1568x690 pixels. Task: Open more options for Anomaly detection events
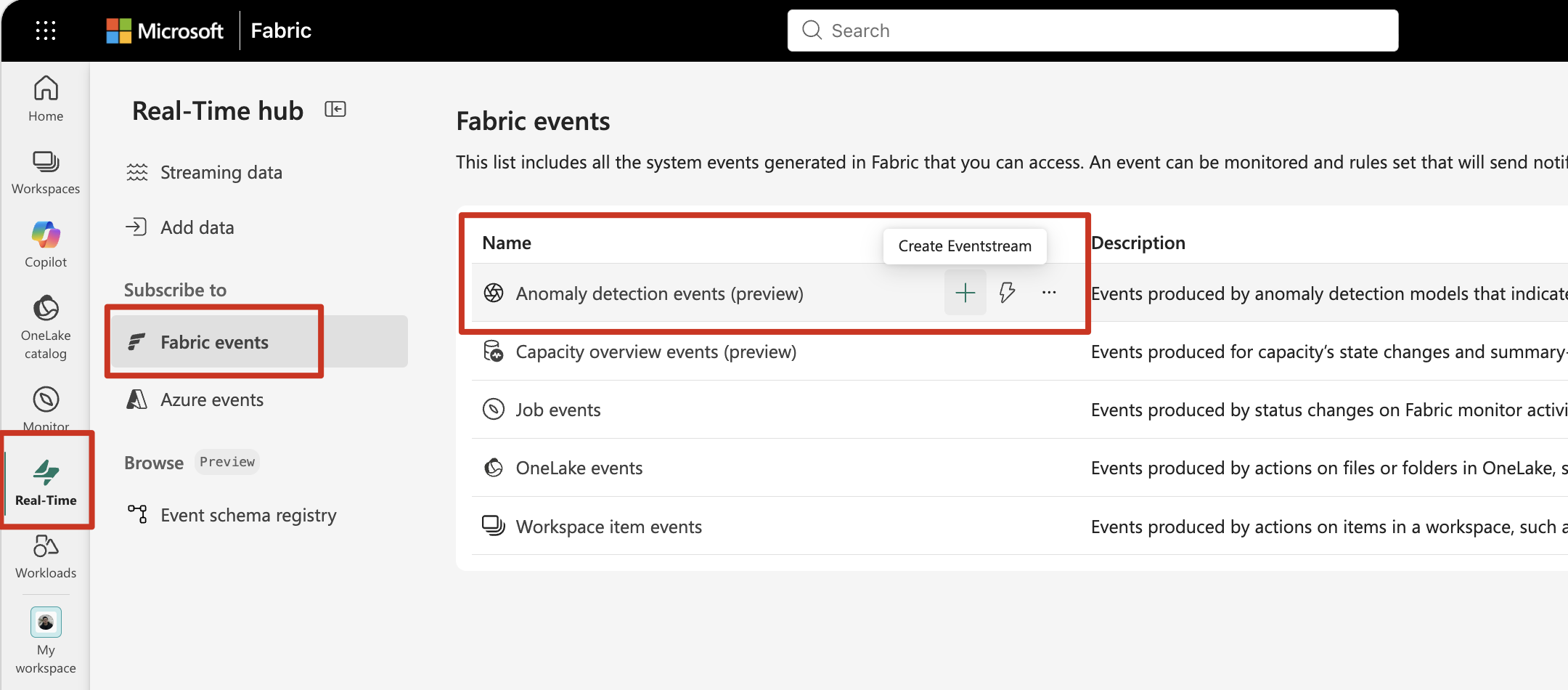point(1049,293)
